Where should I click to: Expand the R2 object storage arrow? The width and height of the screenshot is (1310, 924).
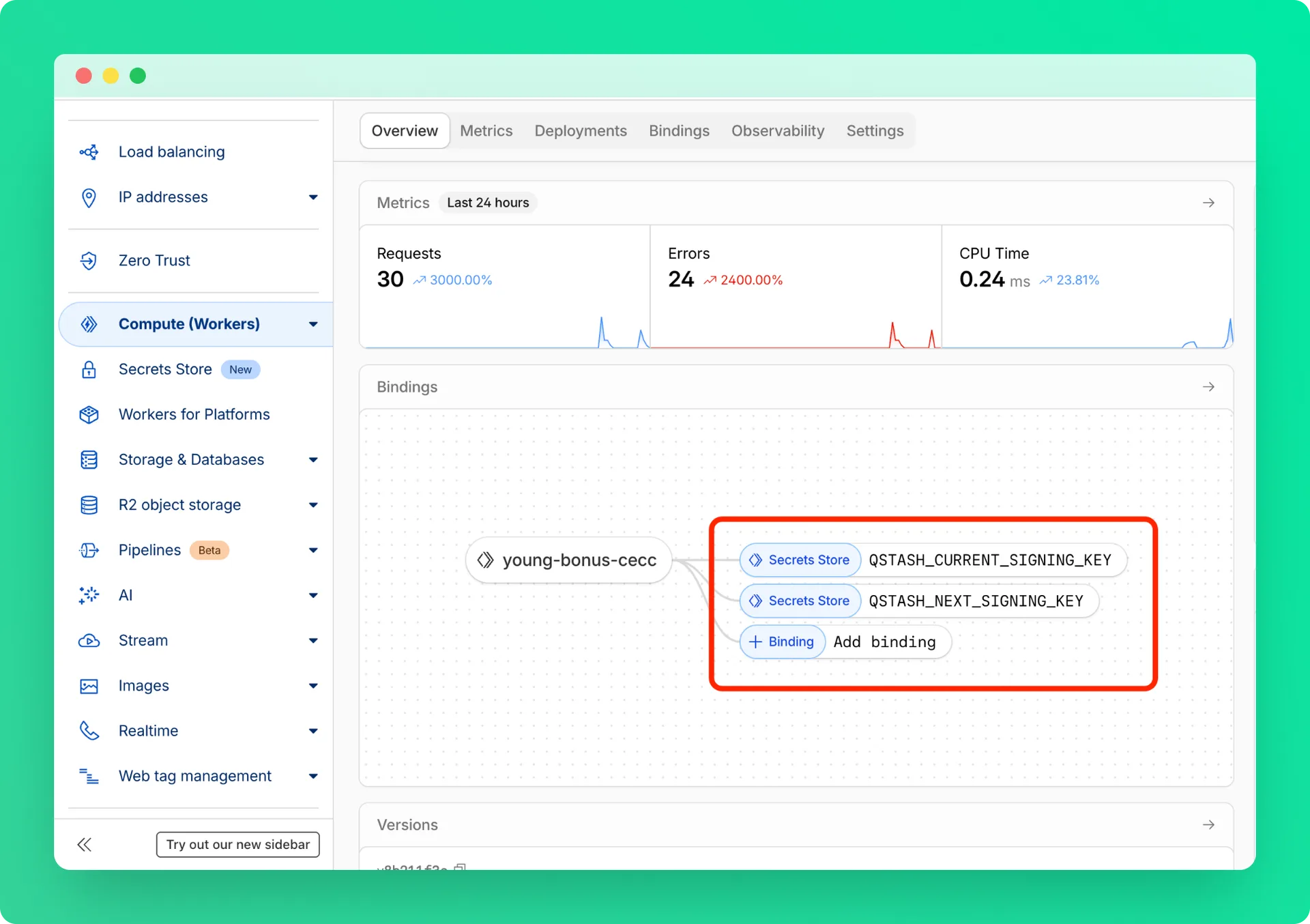coord(313,505)
